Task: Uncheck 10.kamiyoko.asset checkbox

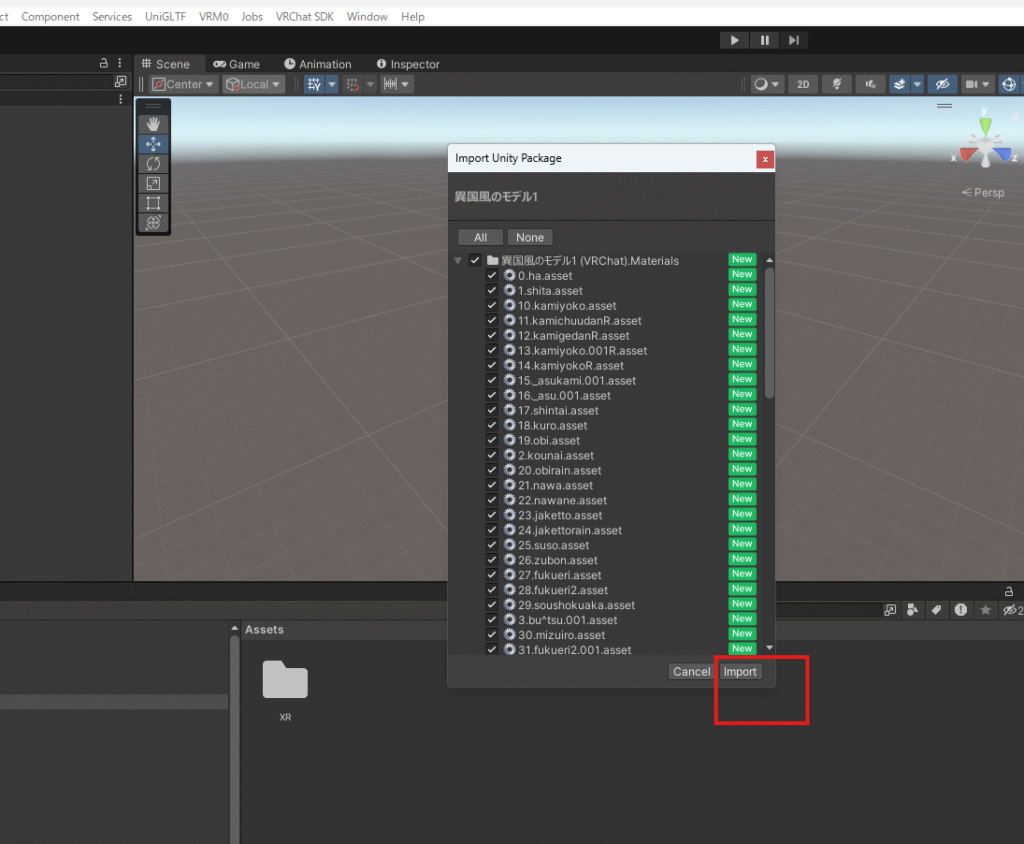Action: click(x=492, y=305)
